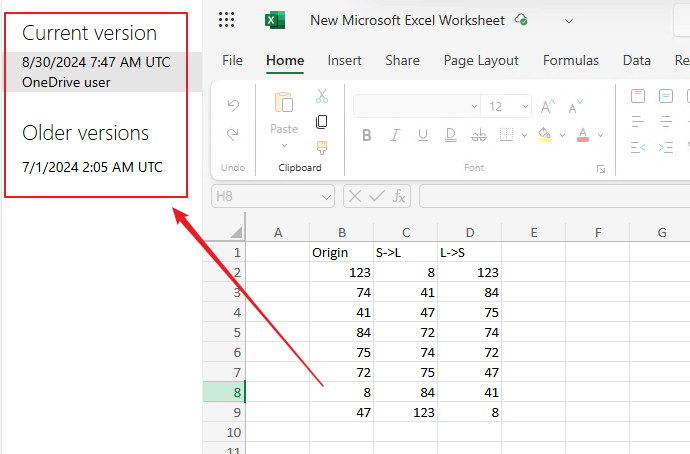
Task: Click the Increase Indent icon
Action: click(666, 147)
